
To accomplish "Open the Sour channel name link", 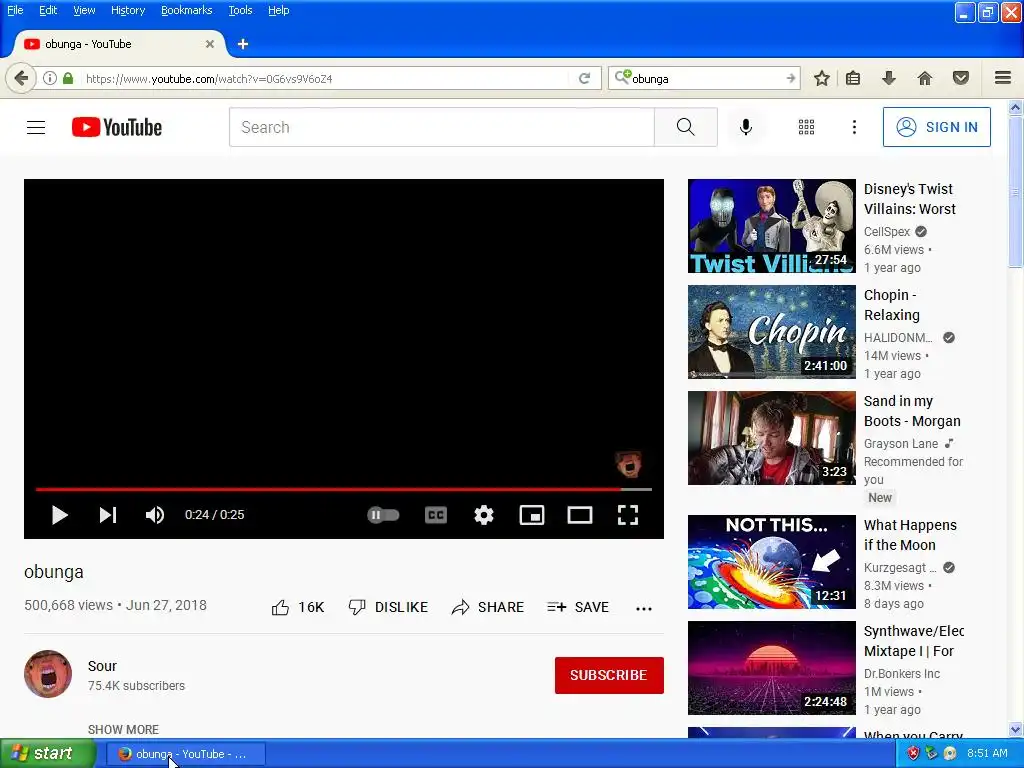I will [103, 666].
